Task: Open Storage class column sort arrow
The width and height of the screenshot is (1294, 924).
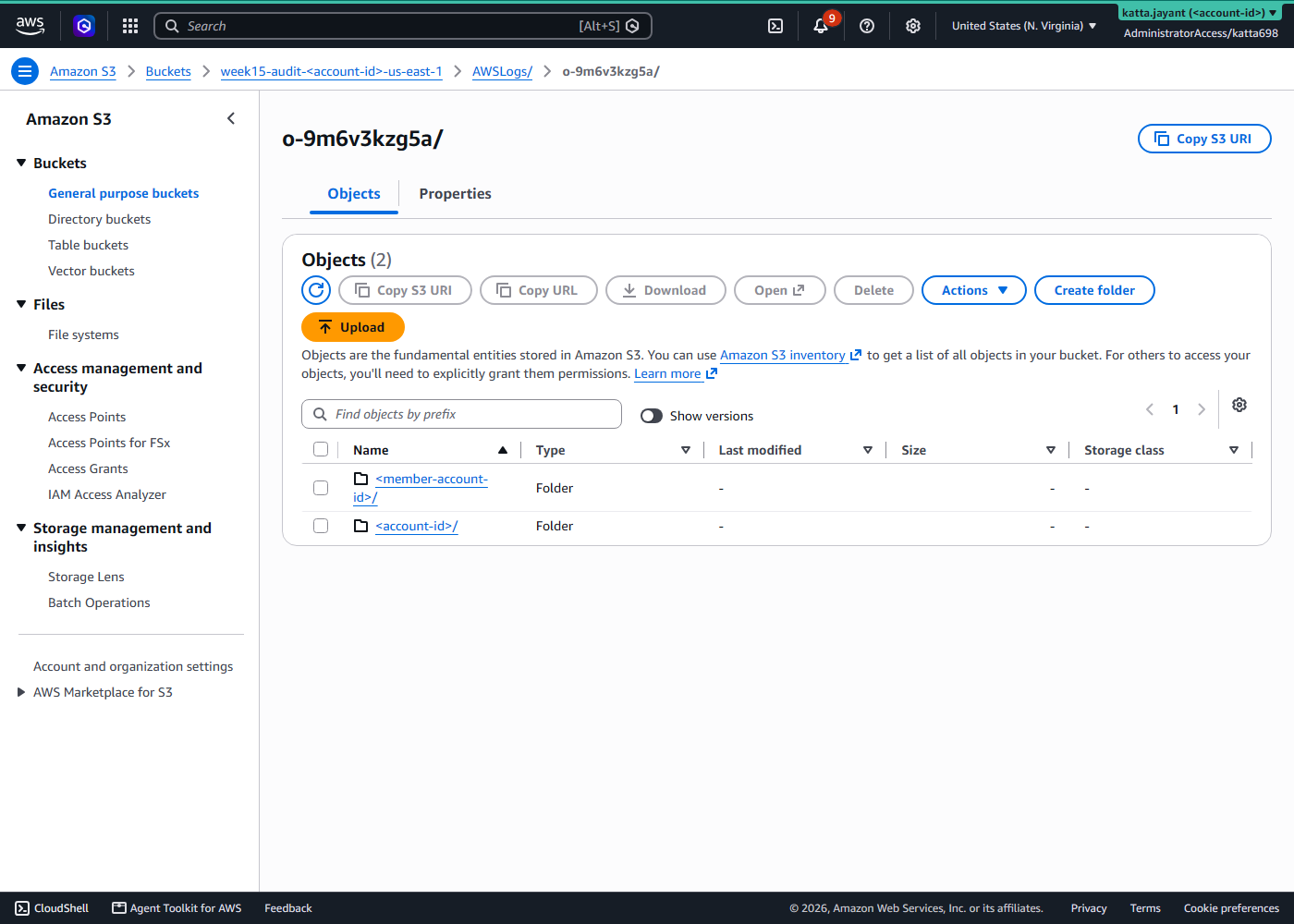Action: 1234,450
